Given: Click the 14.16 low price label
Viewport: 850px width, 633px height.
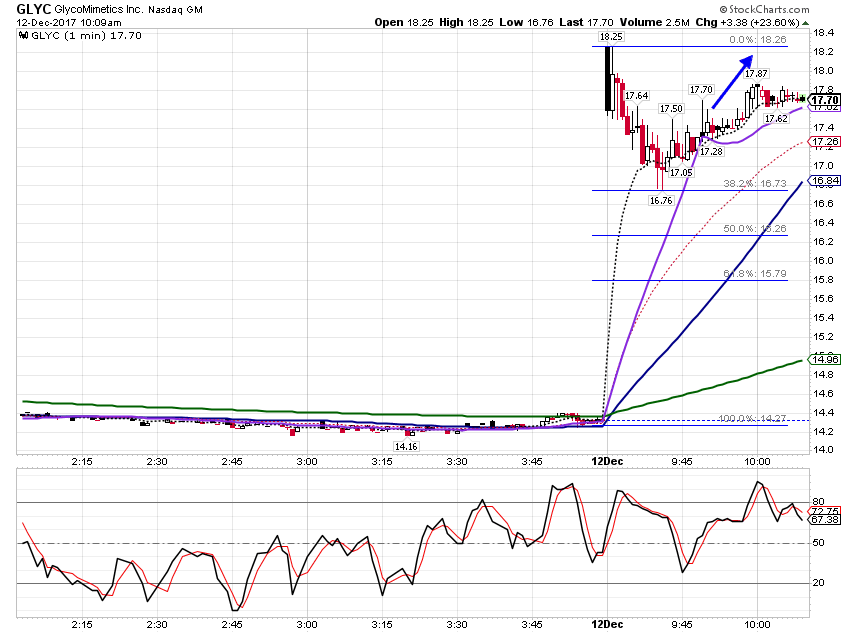Looking at the screenshot, I should (406, 447).
